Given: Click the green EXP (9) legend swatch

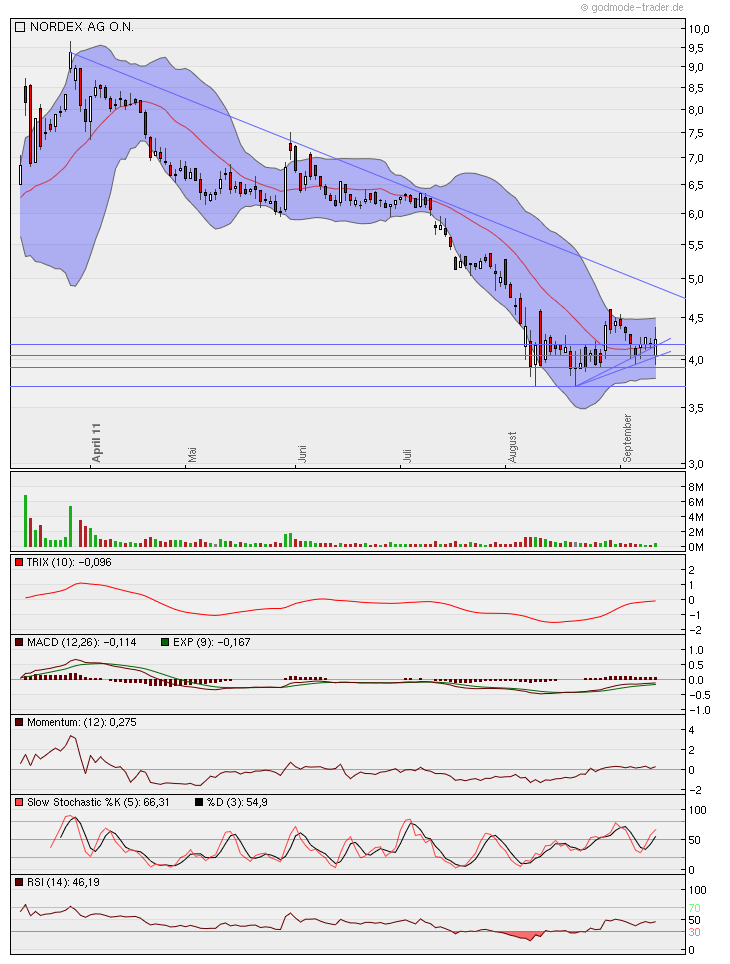Looking at the screenshot, I should pyautogui.click(x=165, y=642).
